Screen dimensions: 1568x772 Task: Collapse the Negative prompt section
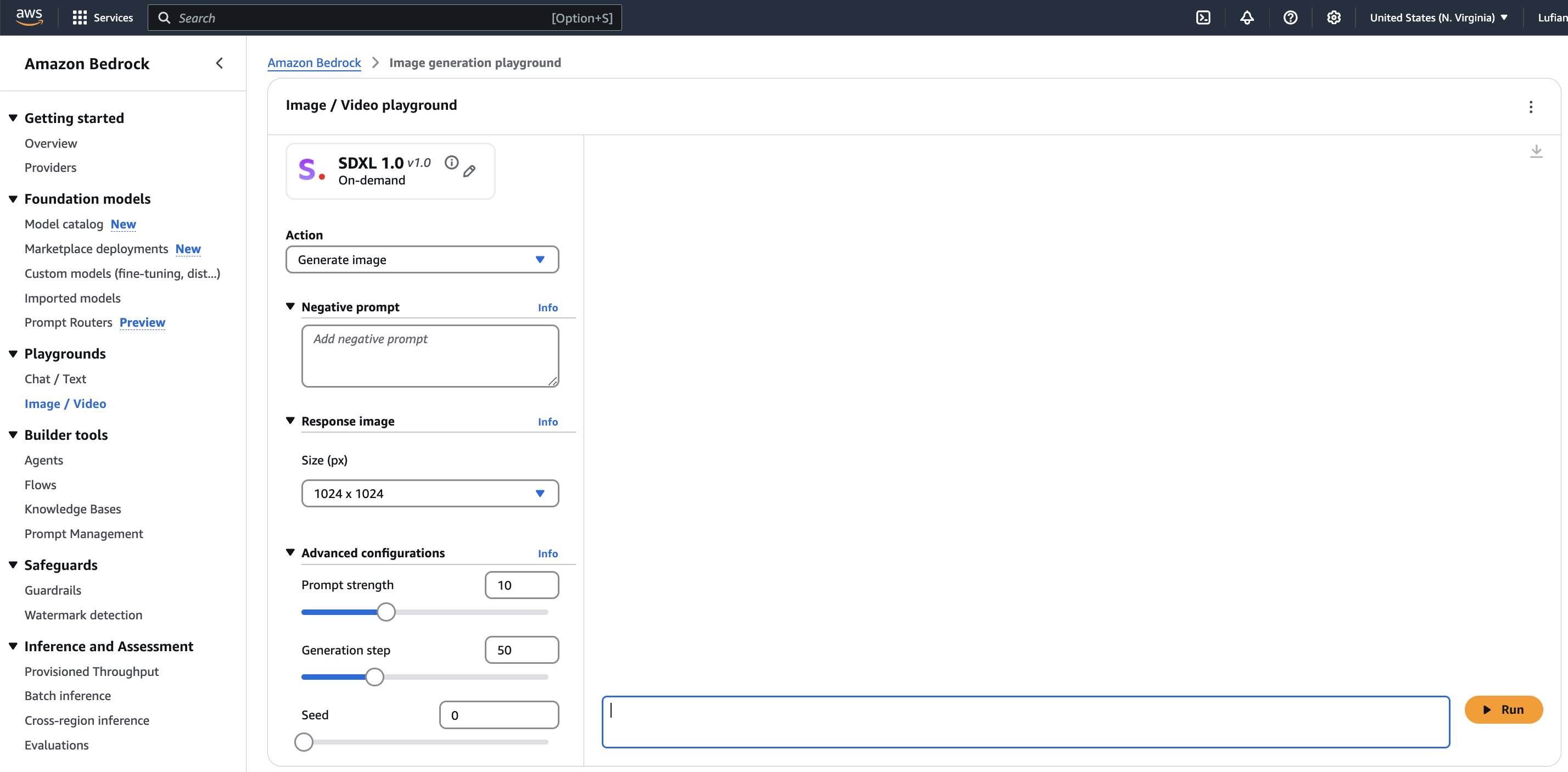[290, 306]
